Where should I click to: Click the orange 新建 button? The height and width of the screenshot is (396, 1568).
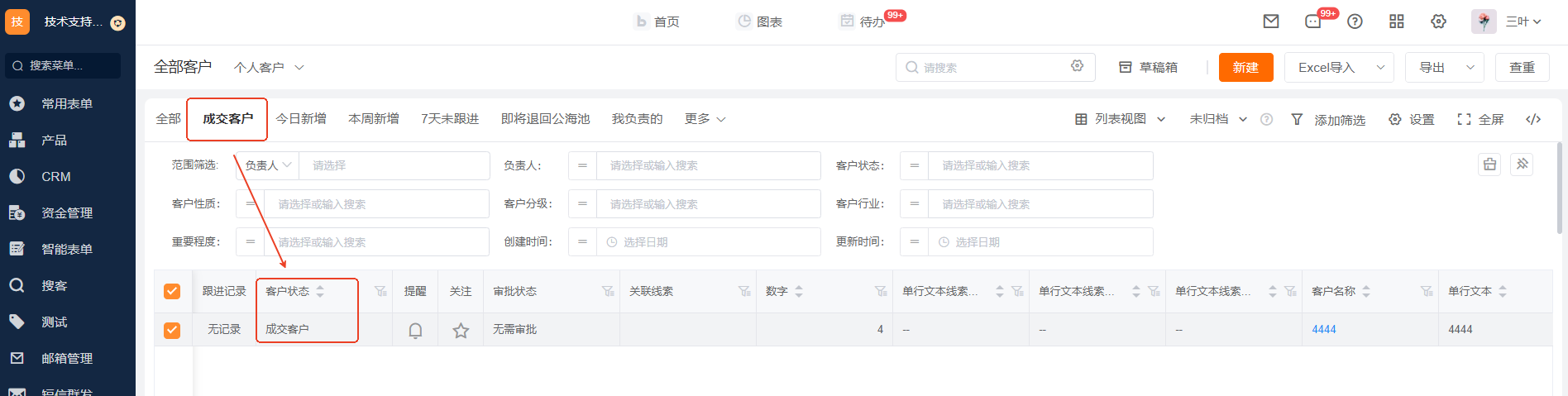[x=1245, y=67]
